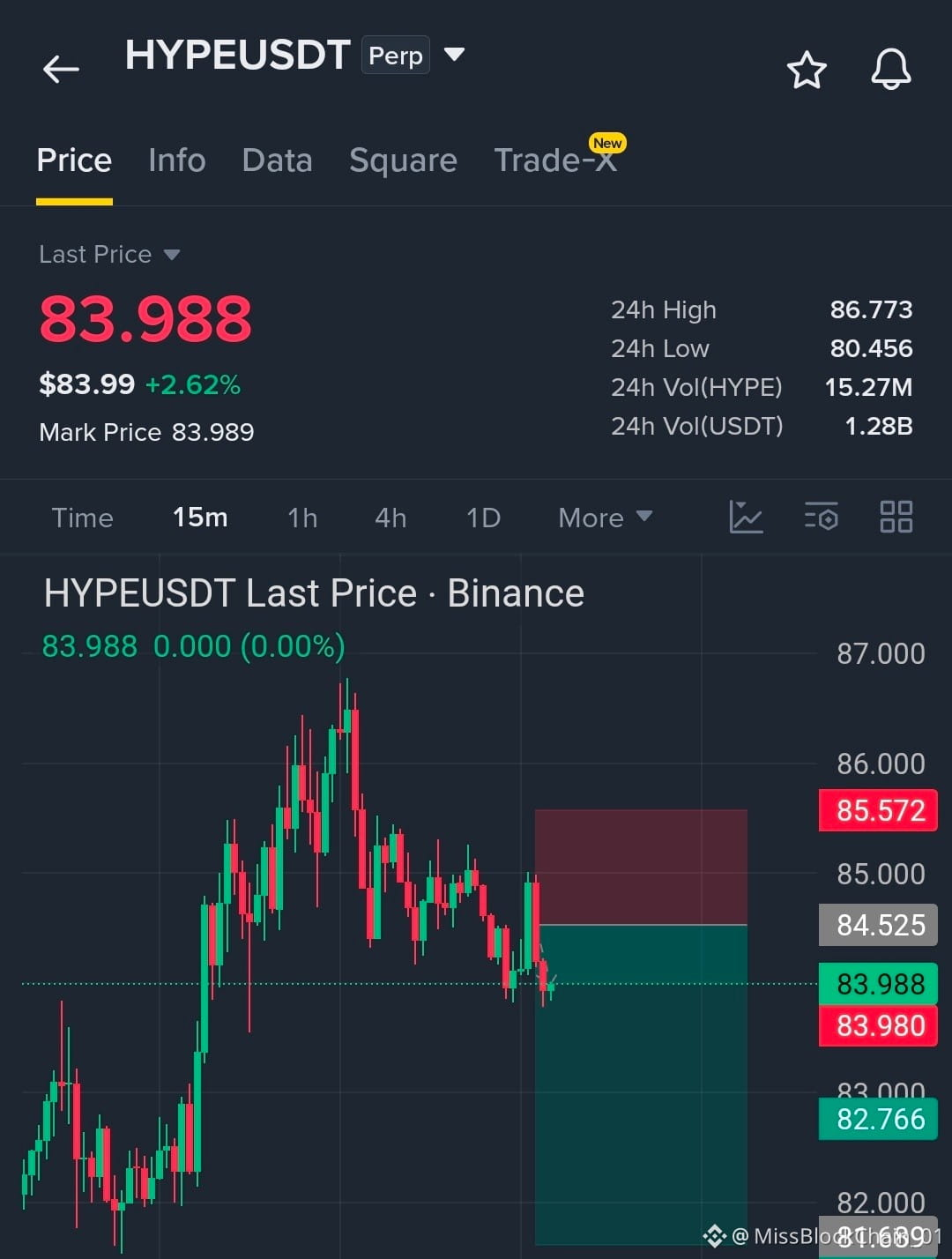Screen dimensions: 952x1259
Task: Tap the $83.99 USD price text
Action: (86, 384)
